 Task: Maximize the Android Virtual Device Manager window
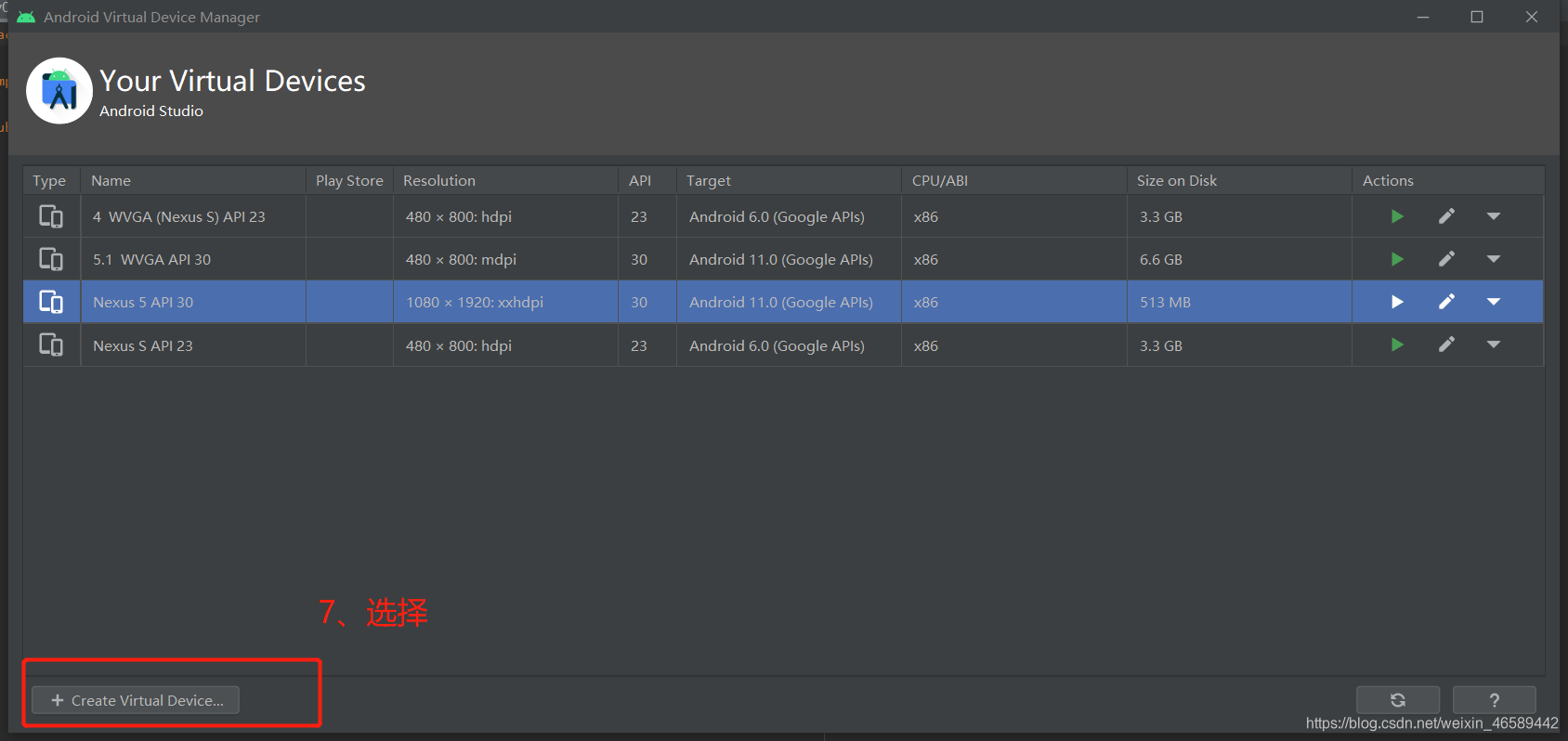(1477, 17)
